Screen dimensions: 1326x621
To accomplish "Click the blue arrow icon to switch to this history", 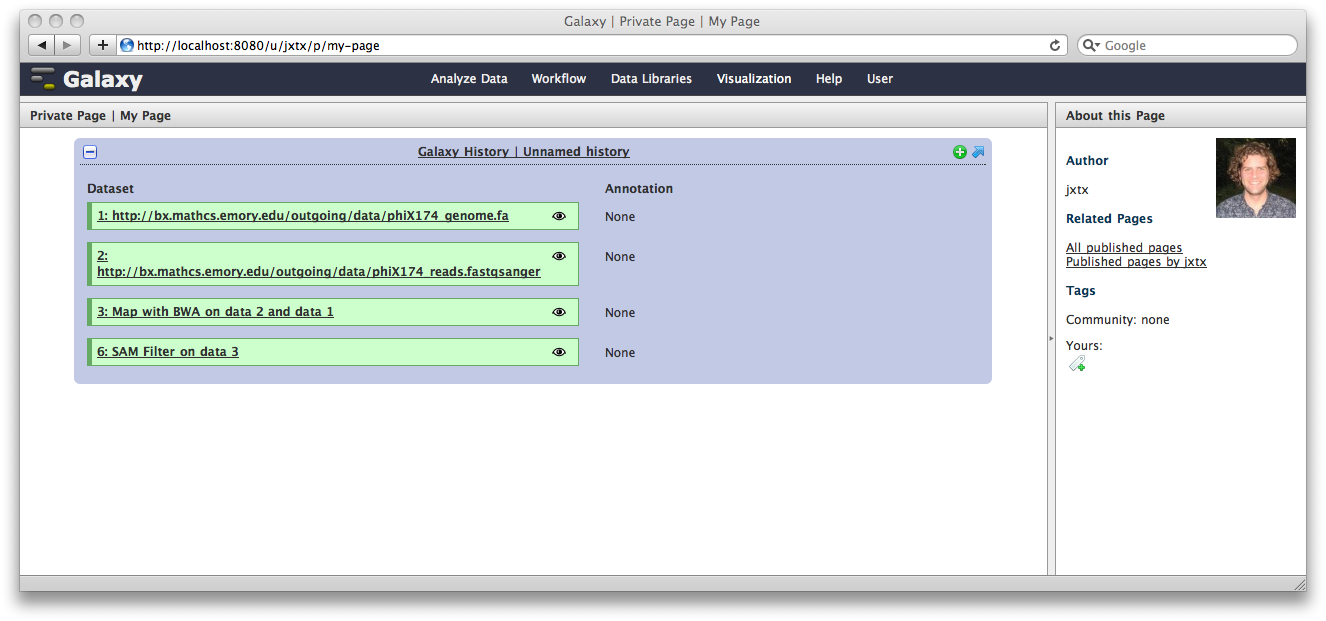I will click(x=977, y=152).
